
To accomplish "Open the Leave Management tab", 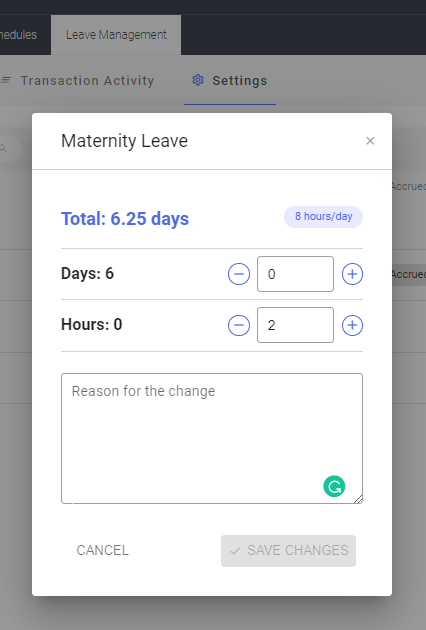I will [x=116, y=35].
